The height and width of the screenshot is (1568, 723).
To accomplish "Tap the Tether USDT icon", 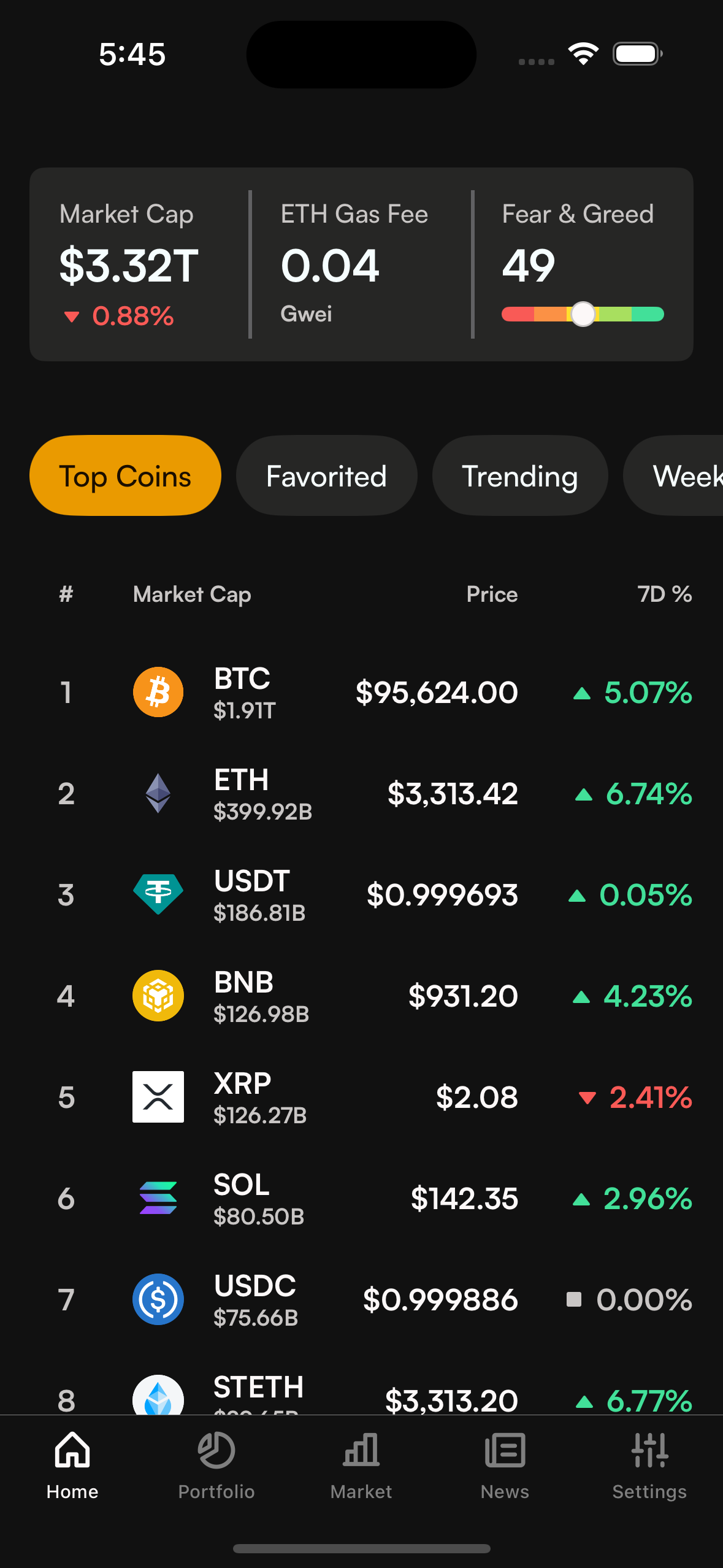I will click(x=158, y=894).
